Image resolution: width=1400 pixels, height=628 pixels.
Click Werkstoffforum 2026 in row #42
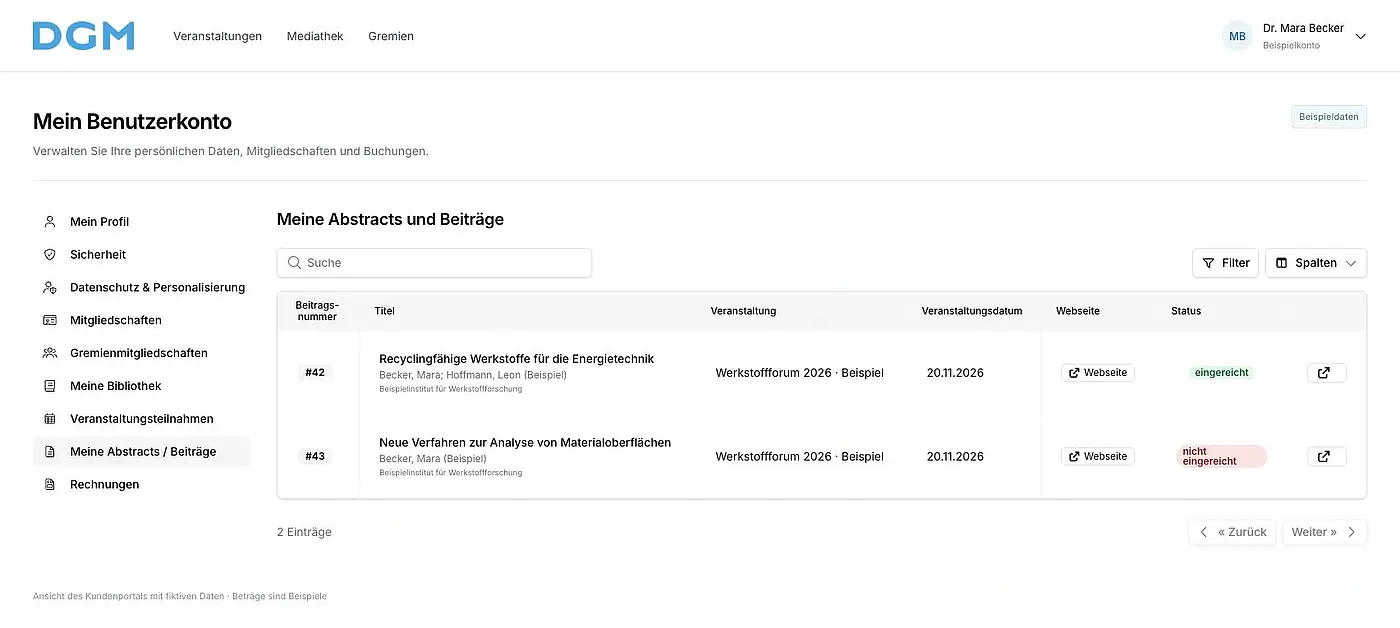pos(799,373)
